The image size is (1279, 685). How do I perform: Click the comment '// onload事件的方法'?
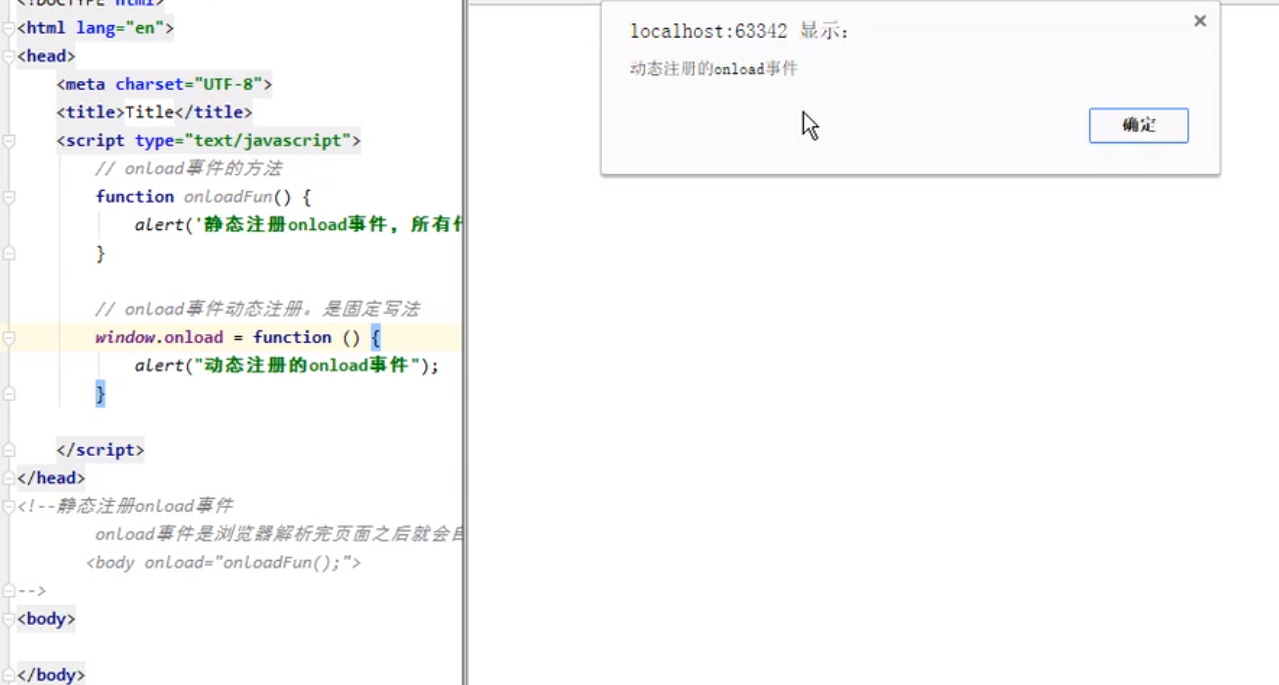189,168
